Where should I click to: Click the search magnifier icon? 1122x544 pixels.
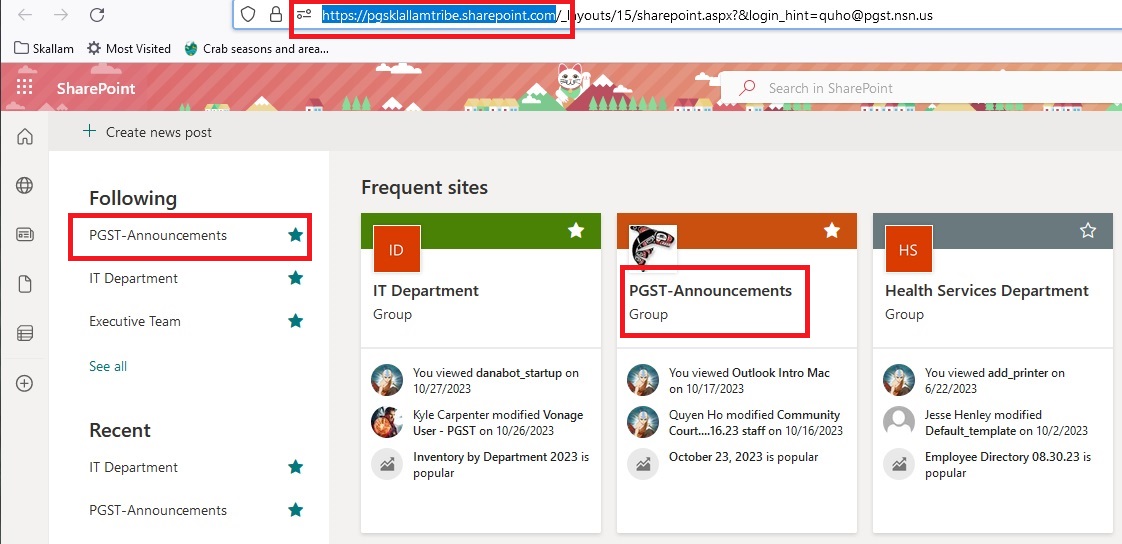click(747, 87)
